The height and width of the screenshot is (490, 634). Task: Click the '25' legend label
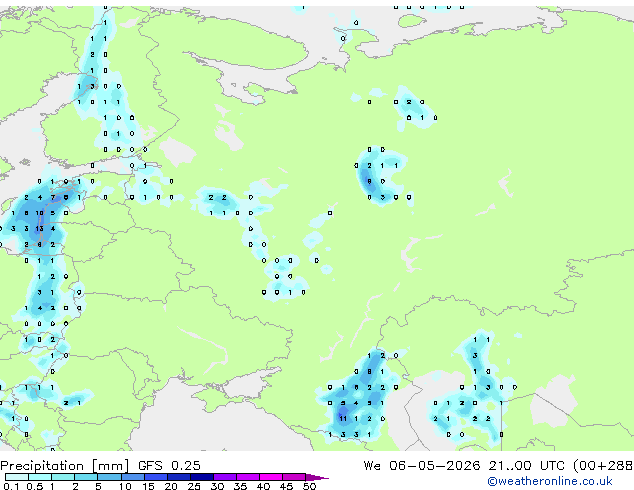point(194,486)
